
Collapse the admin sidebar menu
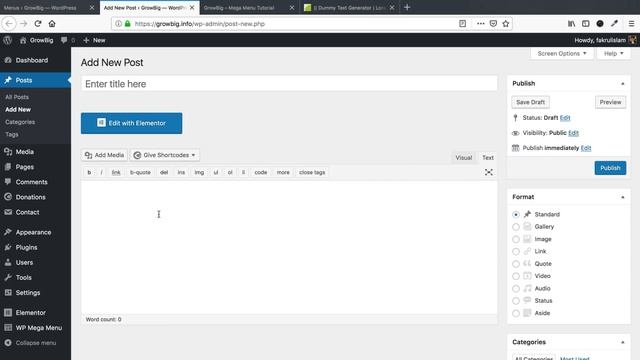click(35, 342)
